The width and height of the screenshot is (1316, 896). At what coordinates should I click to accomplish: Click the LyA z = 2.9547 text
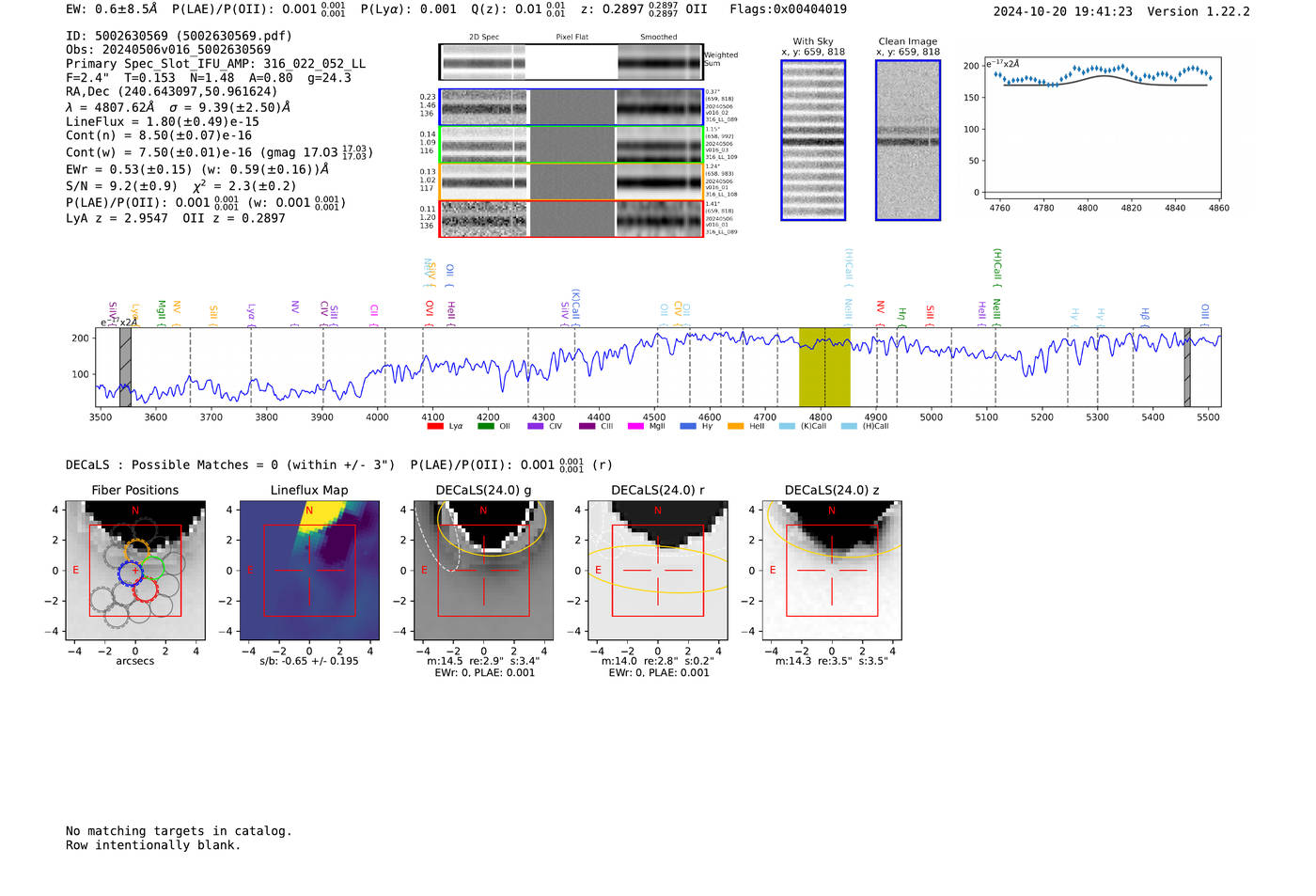point(117,218)
